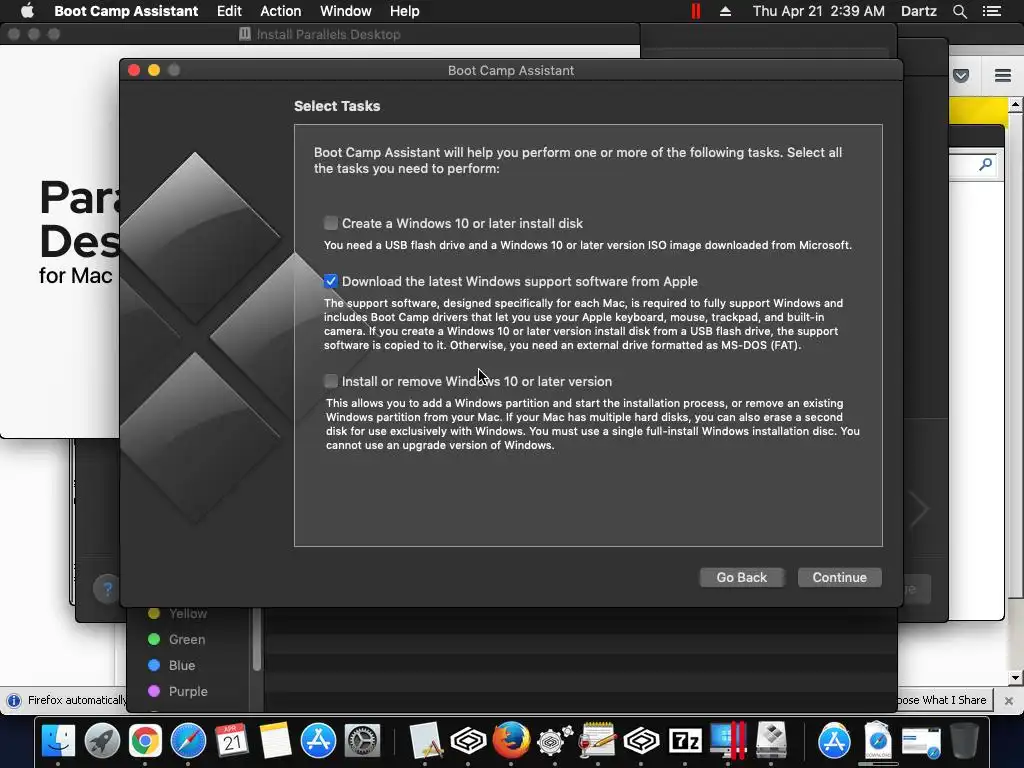Click the Firefox search magnifier icon
This screenshot has width=1024, height=768.
(985, 165)
